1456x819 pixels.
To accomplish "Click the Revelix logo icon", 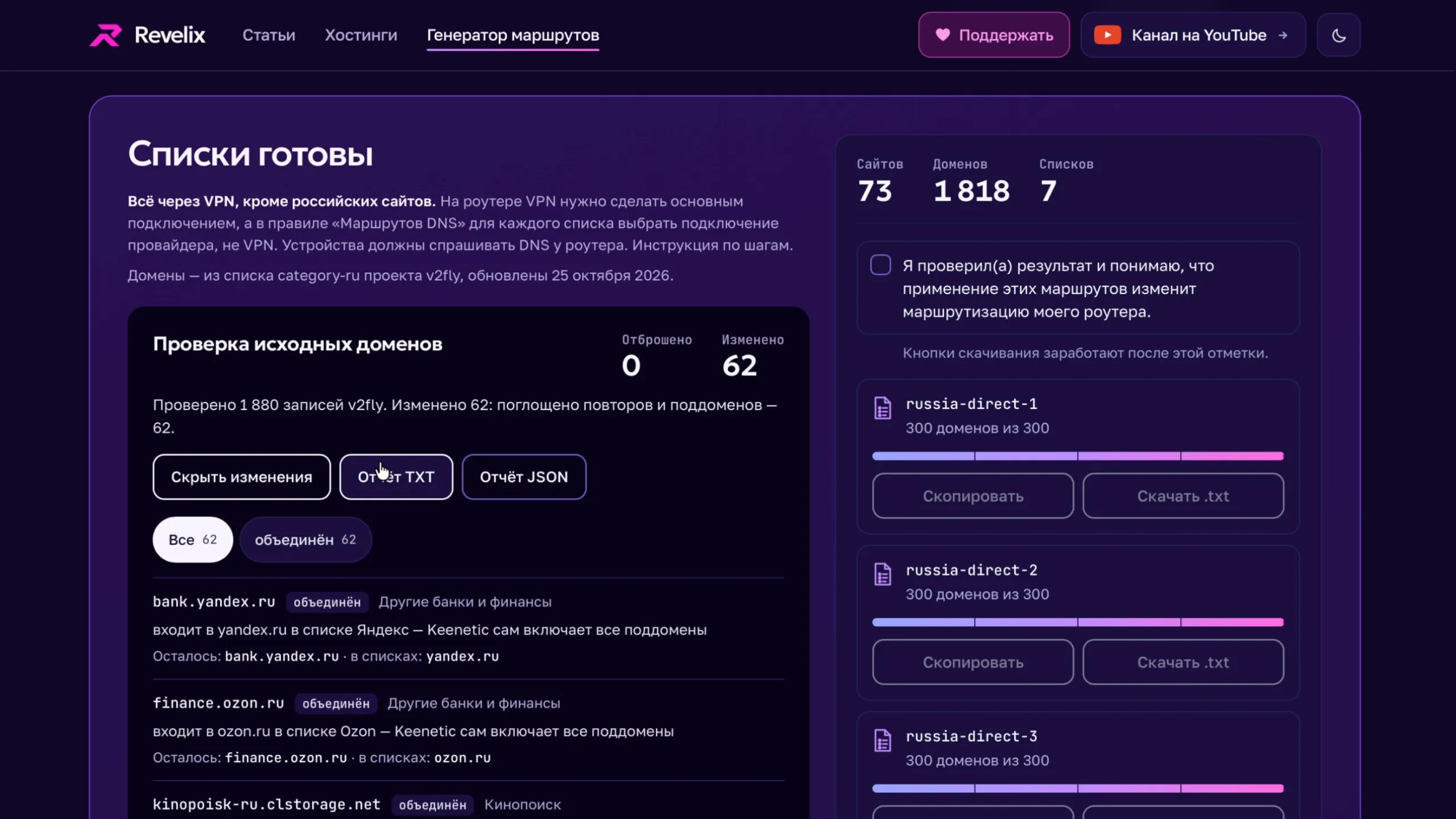I will click(106, 35).
